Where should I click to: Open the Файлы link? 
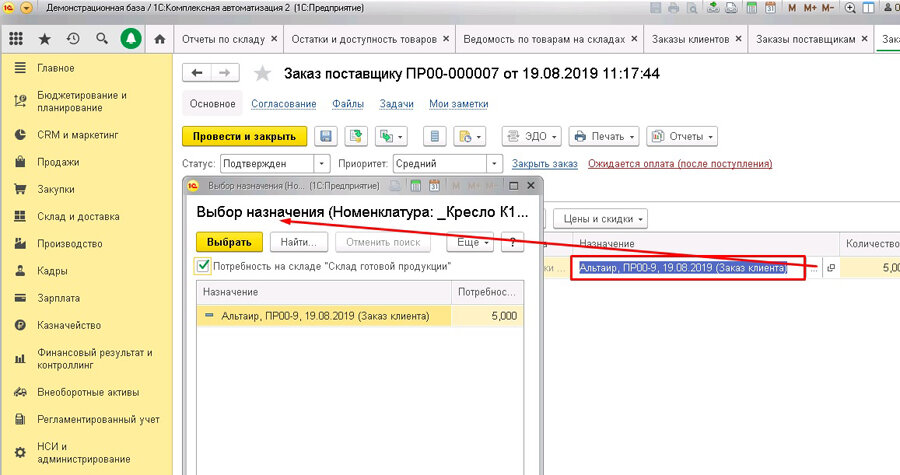(x=348, y=104)
